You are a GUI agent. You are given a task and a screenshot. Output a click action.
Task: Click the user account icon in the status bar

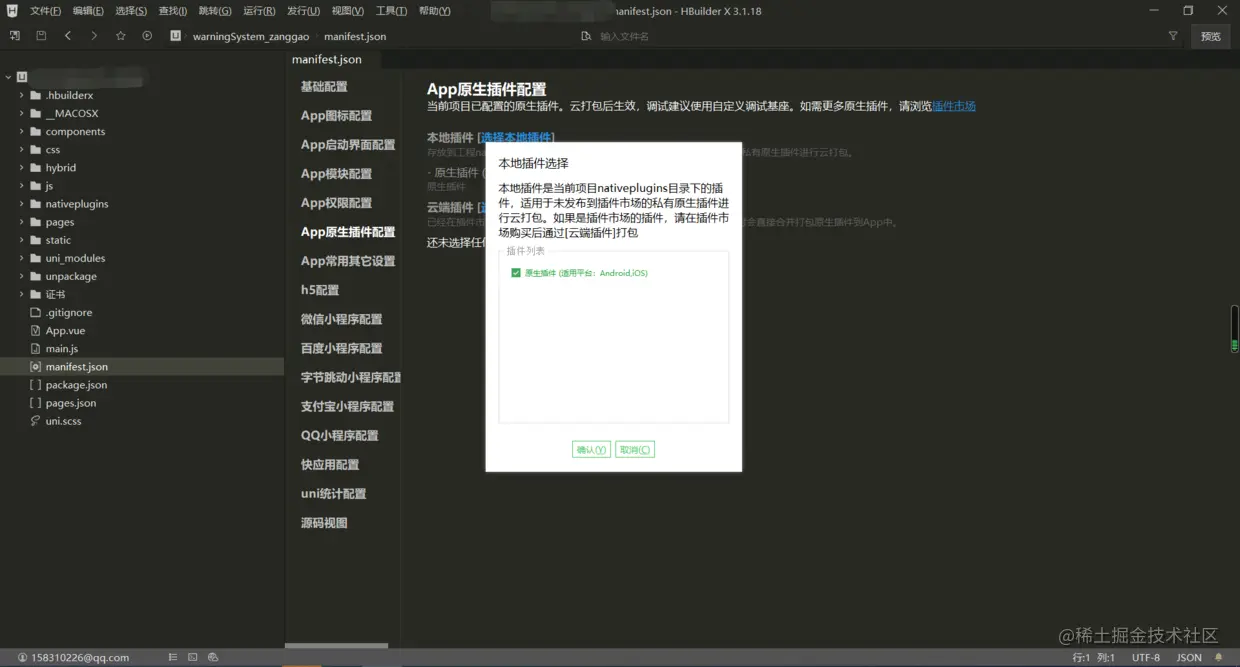pos(22,657)
